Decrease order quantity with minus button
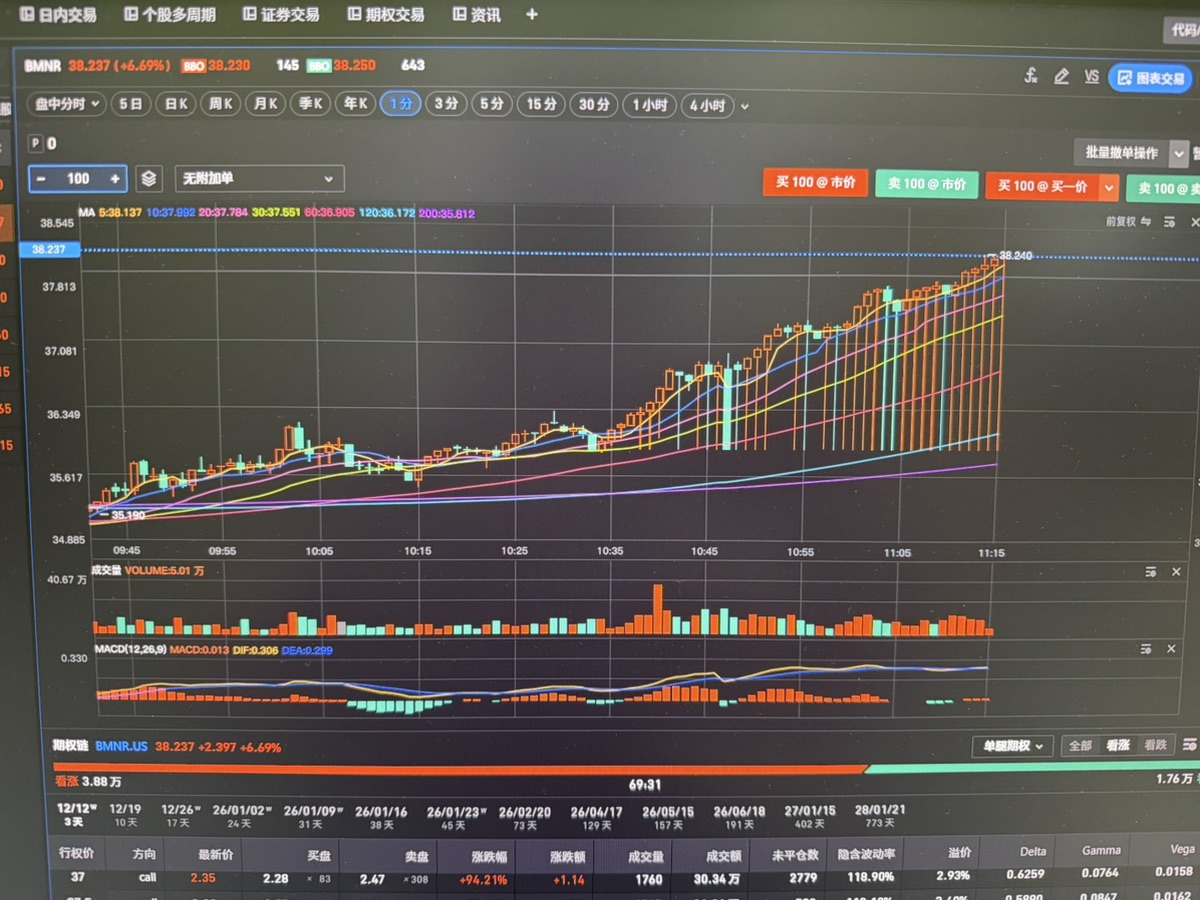1200x900 pixels. [x=41, y=179]
